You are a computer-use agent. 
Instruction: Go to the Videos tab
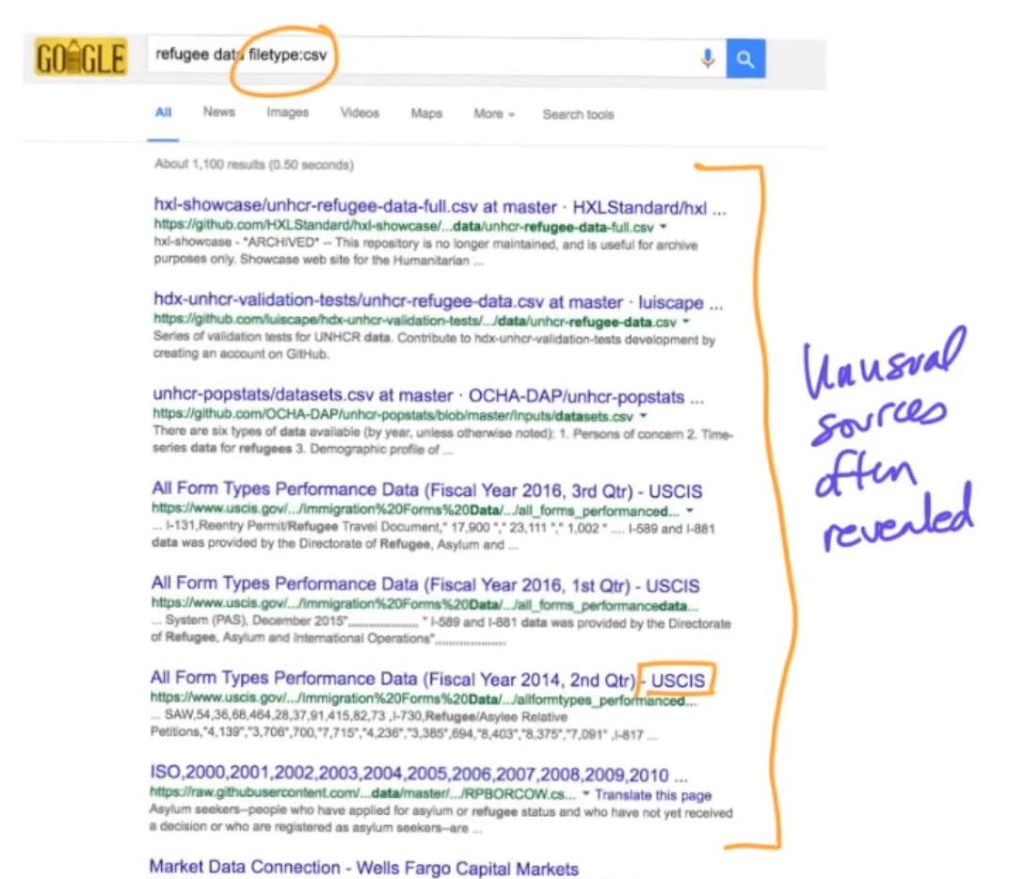coord(359,113)
